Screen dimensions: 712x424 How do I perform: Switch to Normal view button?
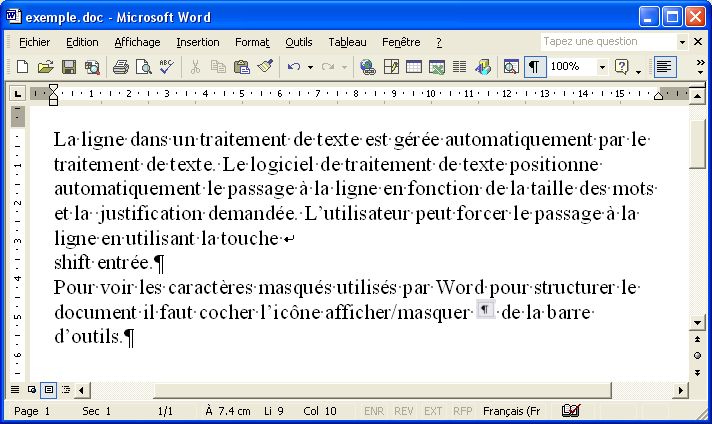15,389
